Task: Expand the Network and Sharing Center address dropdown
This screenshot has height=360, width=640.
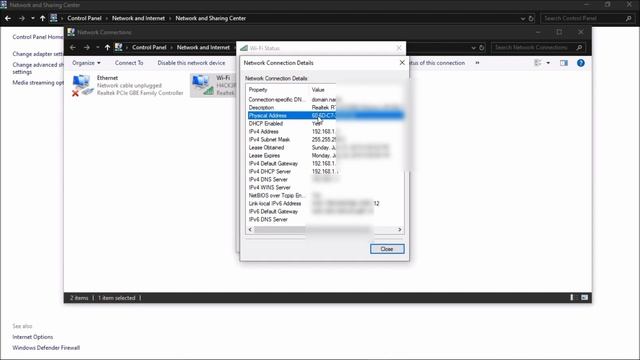Action: 523,18
